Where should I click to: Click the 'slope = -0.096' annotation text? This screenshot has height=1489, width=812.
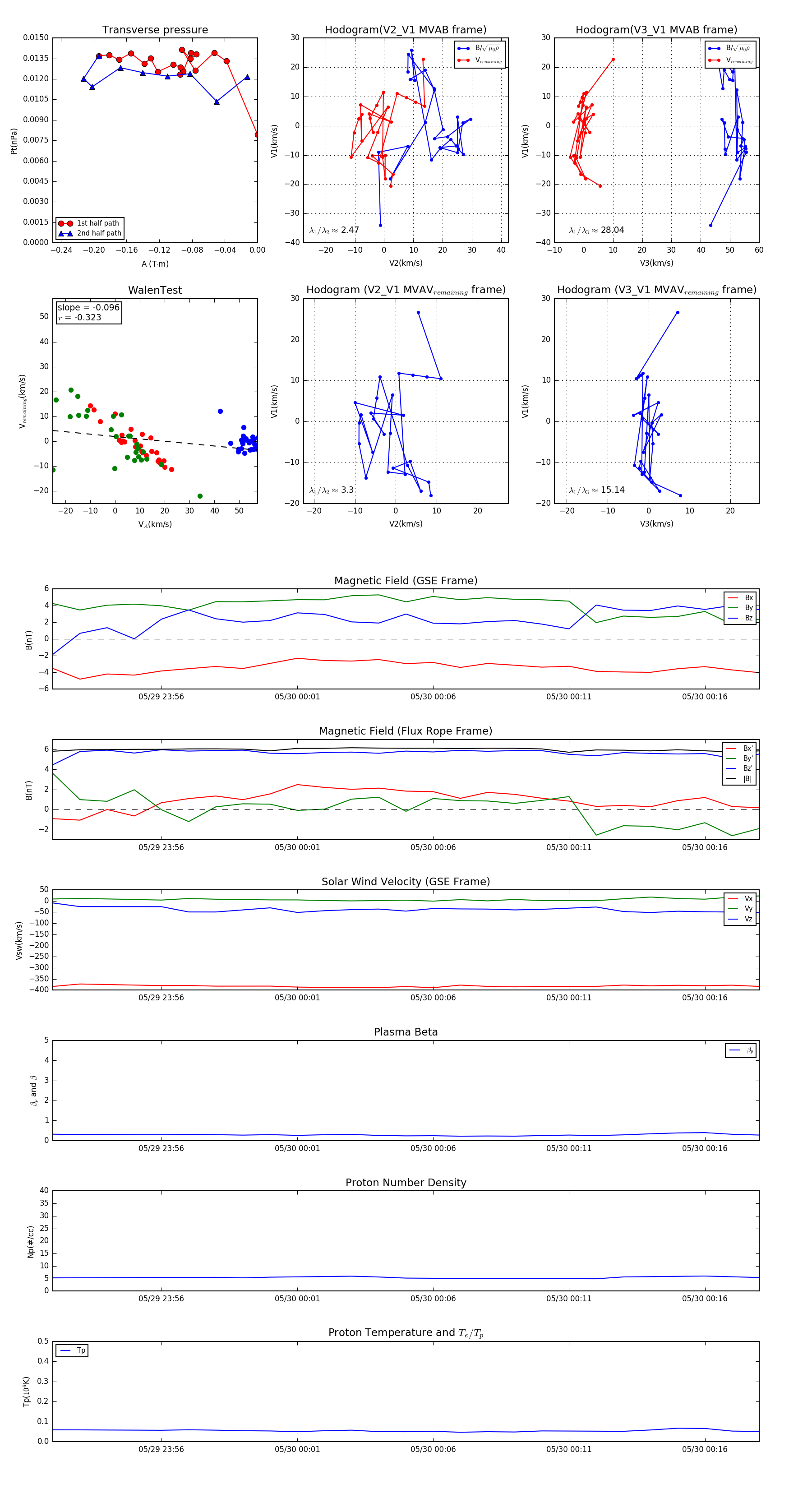pos(88,308)
